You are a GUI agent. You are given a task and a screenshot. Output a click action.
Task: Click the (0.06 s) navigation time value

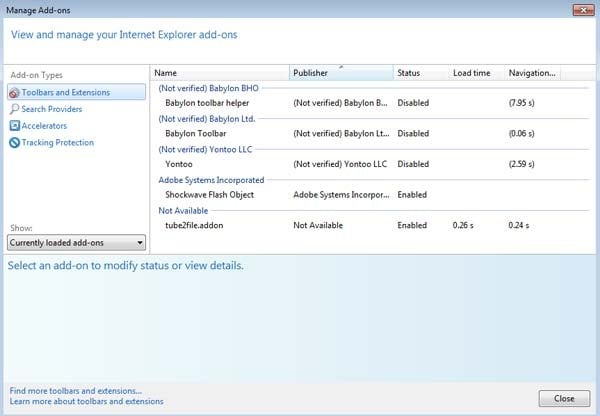[x=522, y=134]
